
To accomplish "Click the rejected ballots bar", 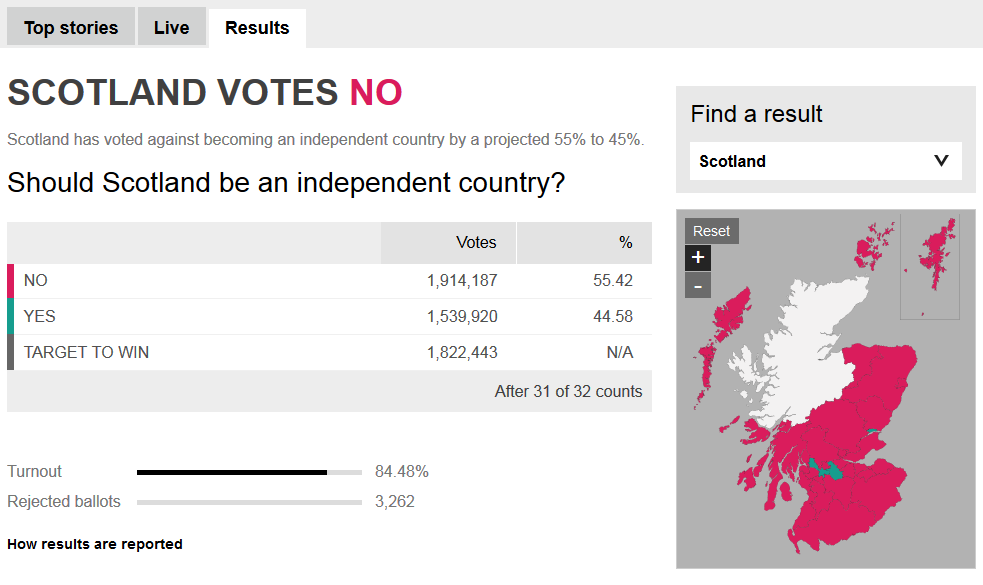I will (x=249, y=502).
